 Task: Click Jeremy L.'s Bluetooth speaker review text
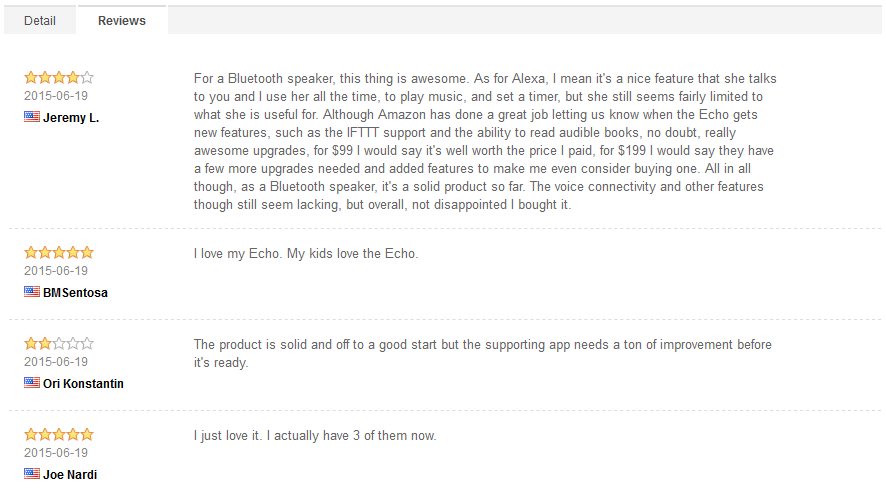(x=485, y=141)
